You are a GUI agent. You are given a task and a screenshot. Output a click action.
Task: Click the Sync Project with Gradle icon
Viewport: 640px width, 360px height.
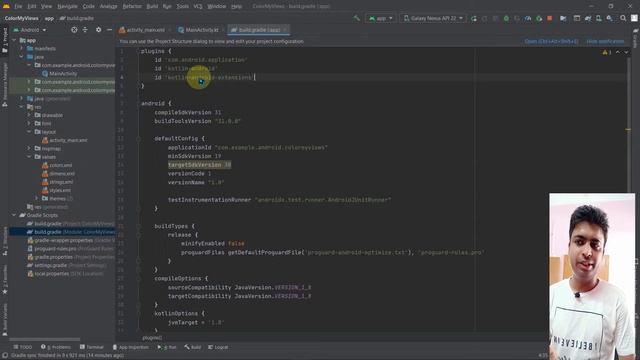(588, 18)
